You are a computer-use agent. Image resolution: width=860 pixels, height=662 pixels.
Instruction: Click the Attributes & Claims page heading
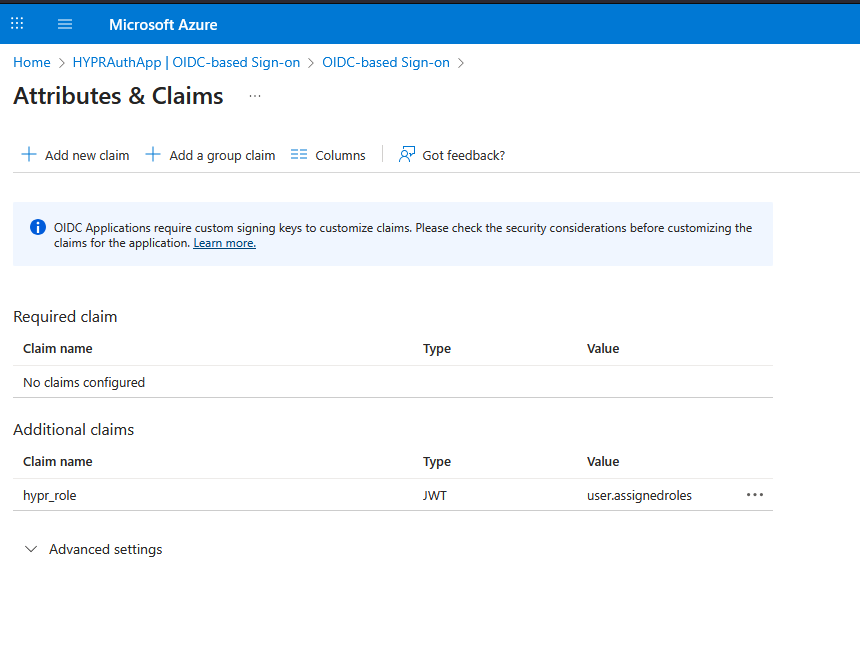click(x=118, y=96)
